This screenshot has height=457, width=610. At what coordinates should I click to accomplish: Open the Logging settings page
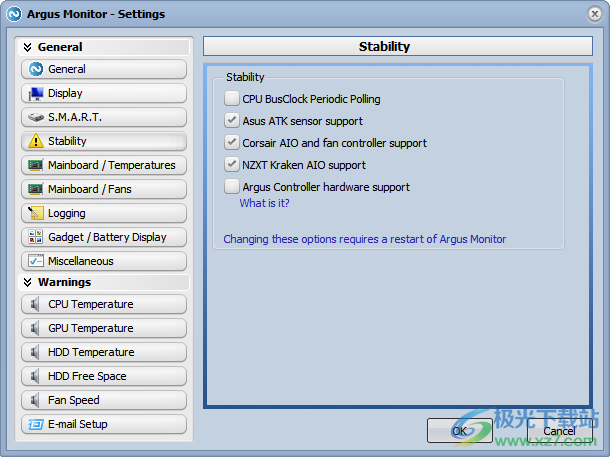[x=104, y=213]
